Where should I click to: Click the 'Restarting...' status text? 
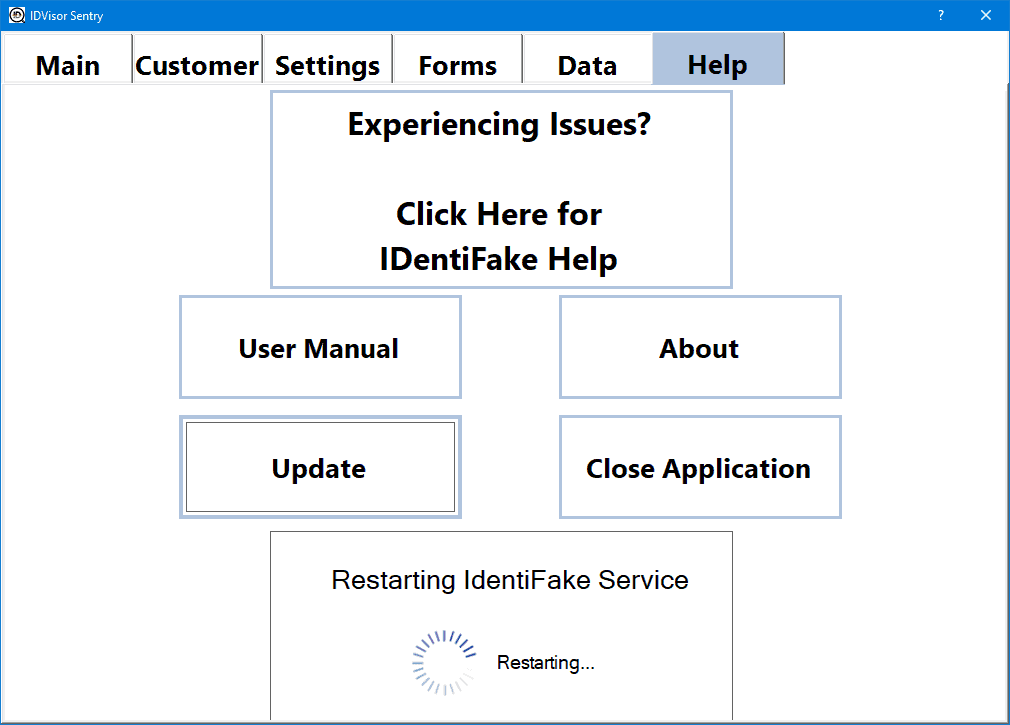tap(546, 663)
